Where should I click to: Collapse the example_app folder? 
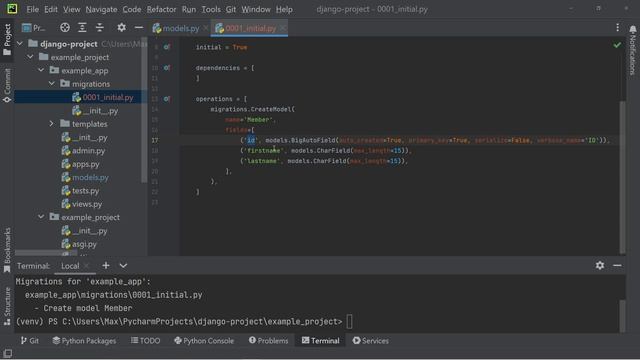[x=41, y=70]
